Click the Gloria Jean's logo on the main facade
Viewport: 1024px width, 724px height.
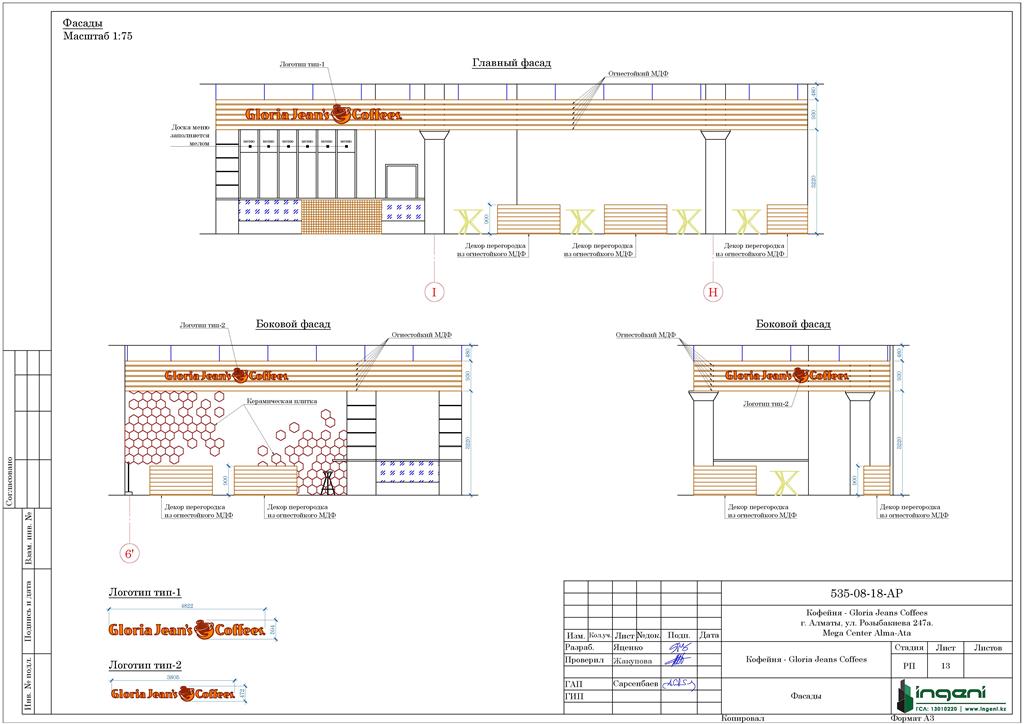tap(323, 114)
